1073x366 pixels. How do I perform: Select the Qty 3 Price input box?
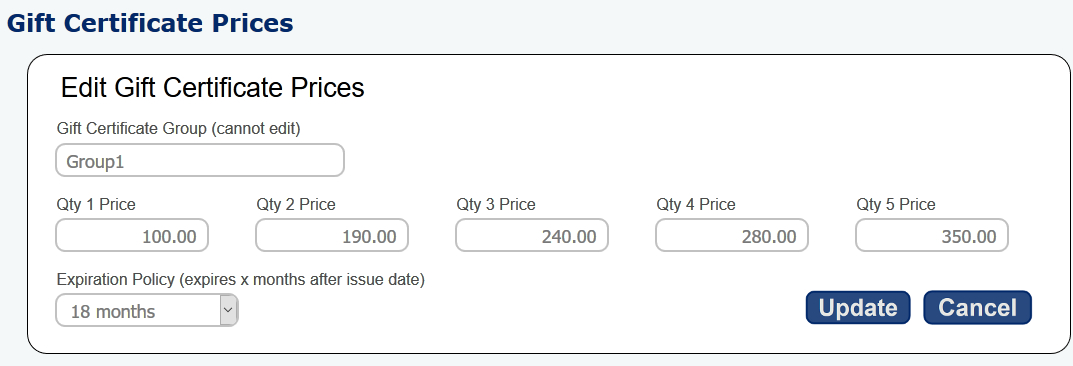pos(532,236)
